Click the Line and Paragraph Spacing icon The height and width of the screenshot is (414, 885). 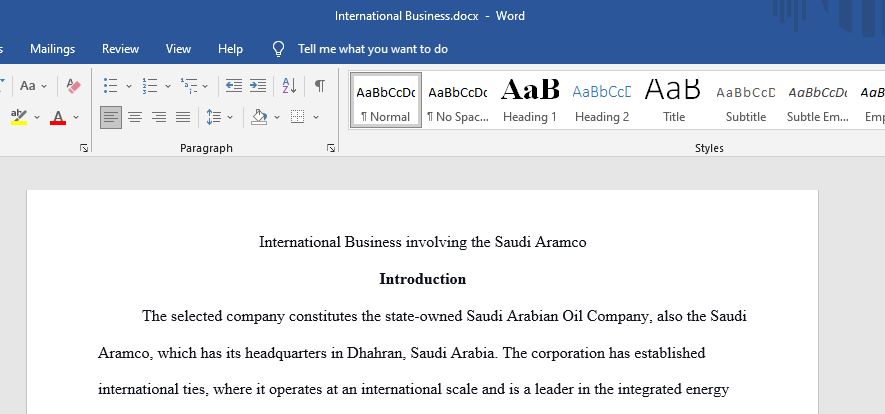[x=214, y=117]
